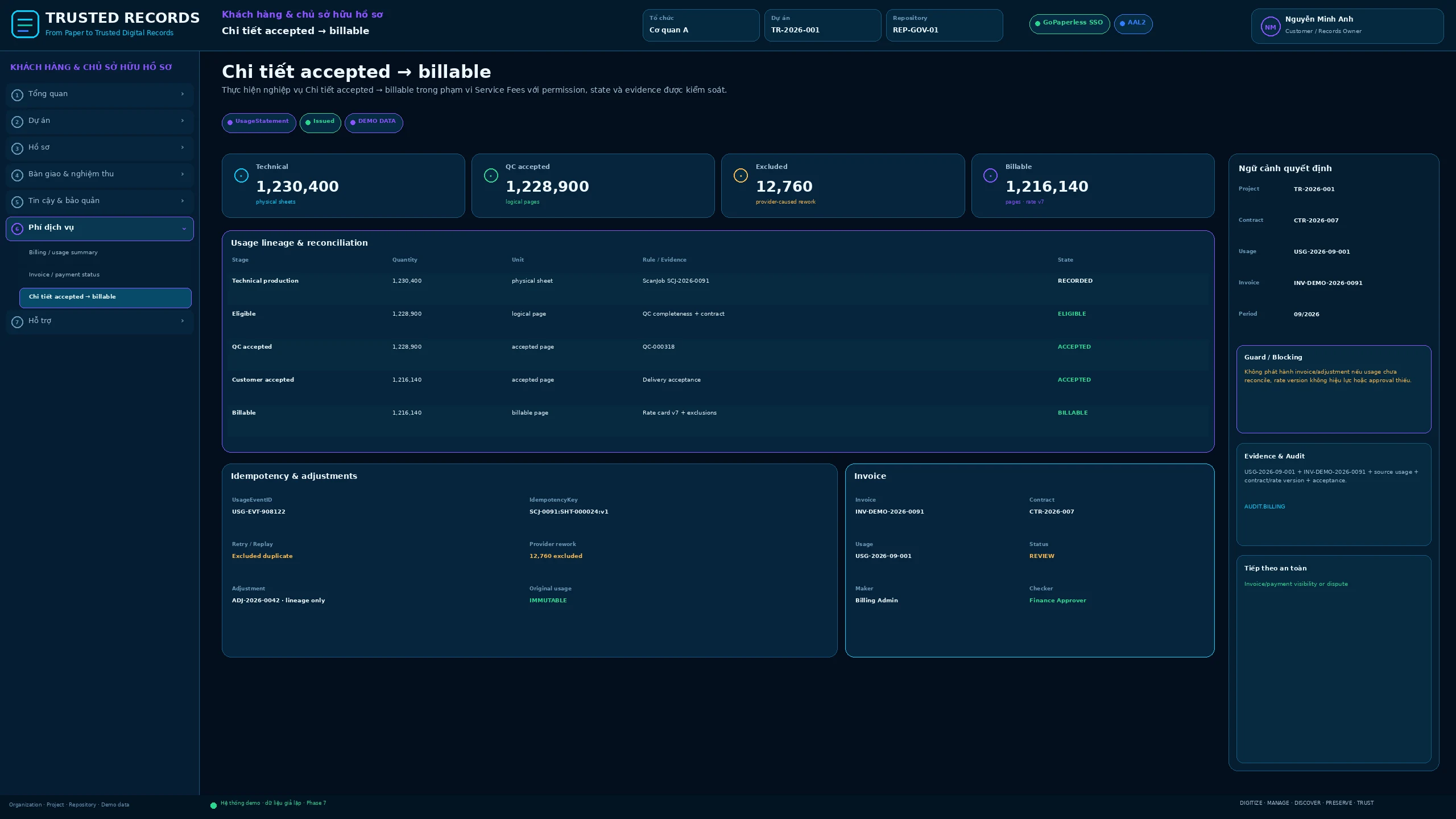Open Billing / usage summary submenu item

(x=105, y=253)
